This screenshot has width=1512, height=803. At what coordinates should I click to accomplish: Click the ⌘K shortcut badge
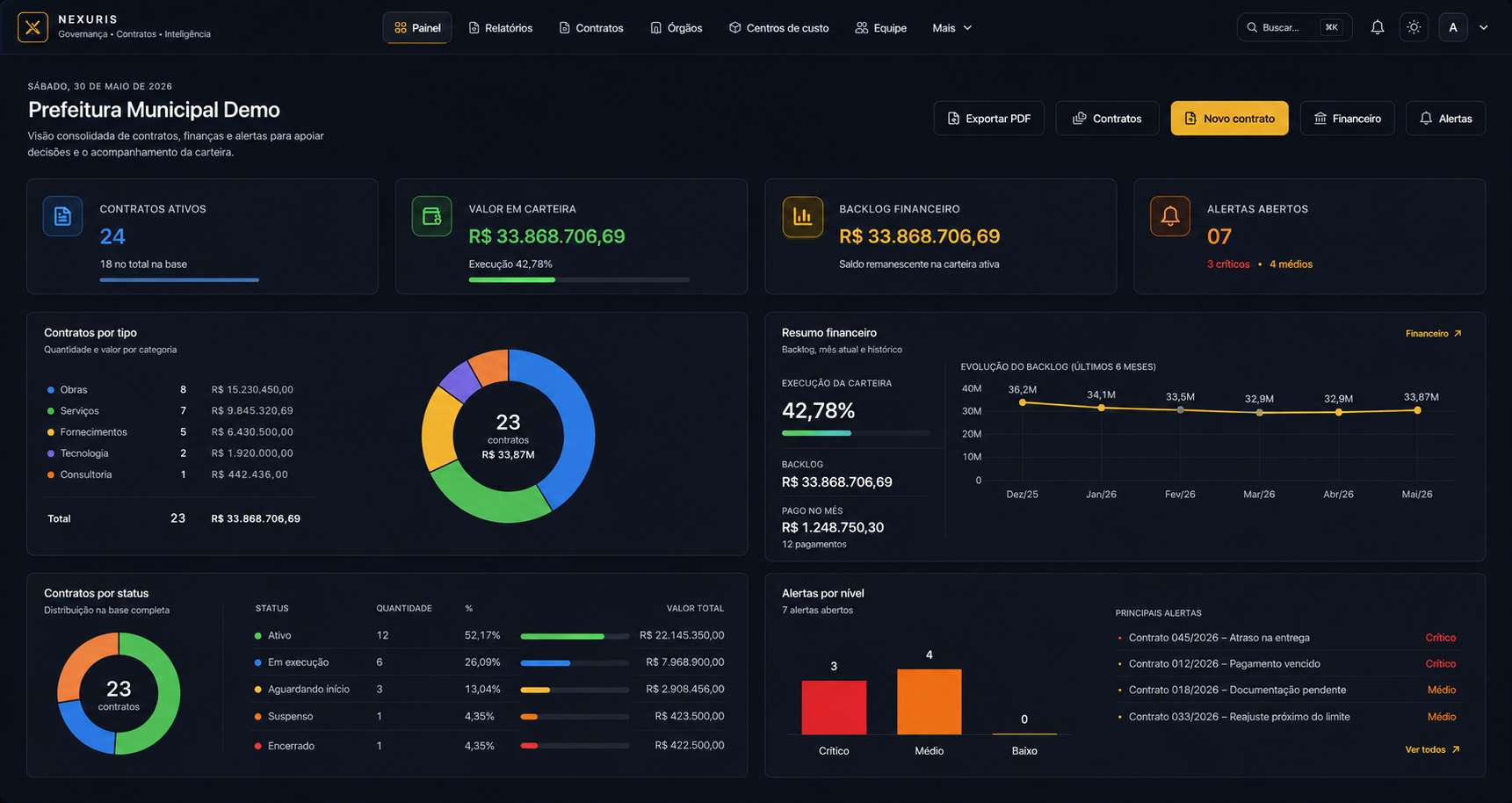(1332, 27)
